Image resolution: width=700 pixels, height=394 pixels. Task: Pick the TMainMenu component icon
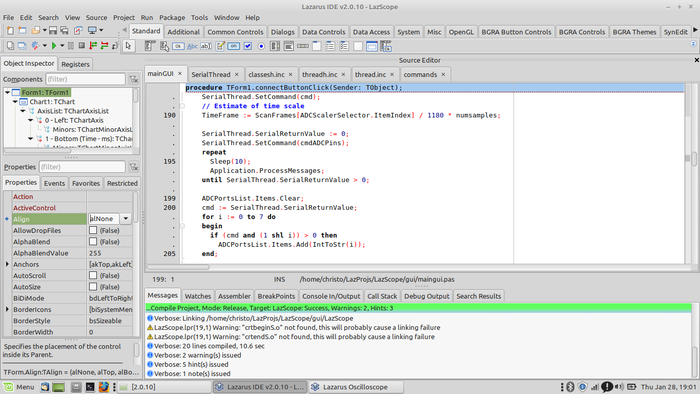point(150,46)
